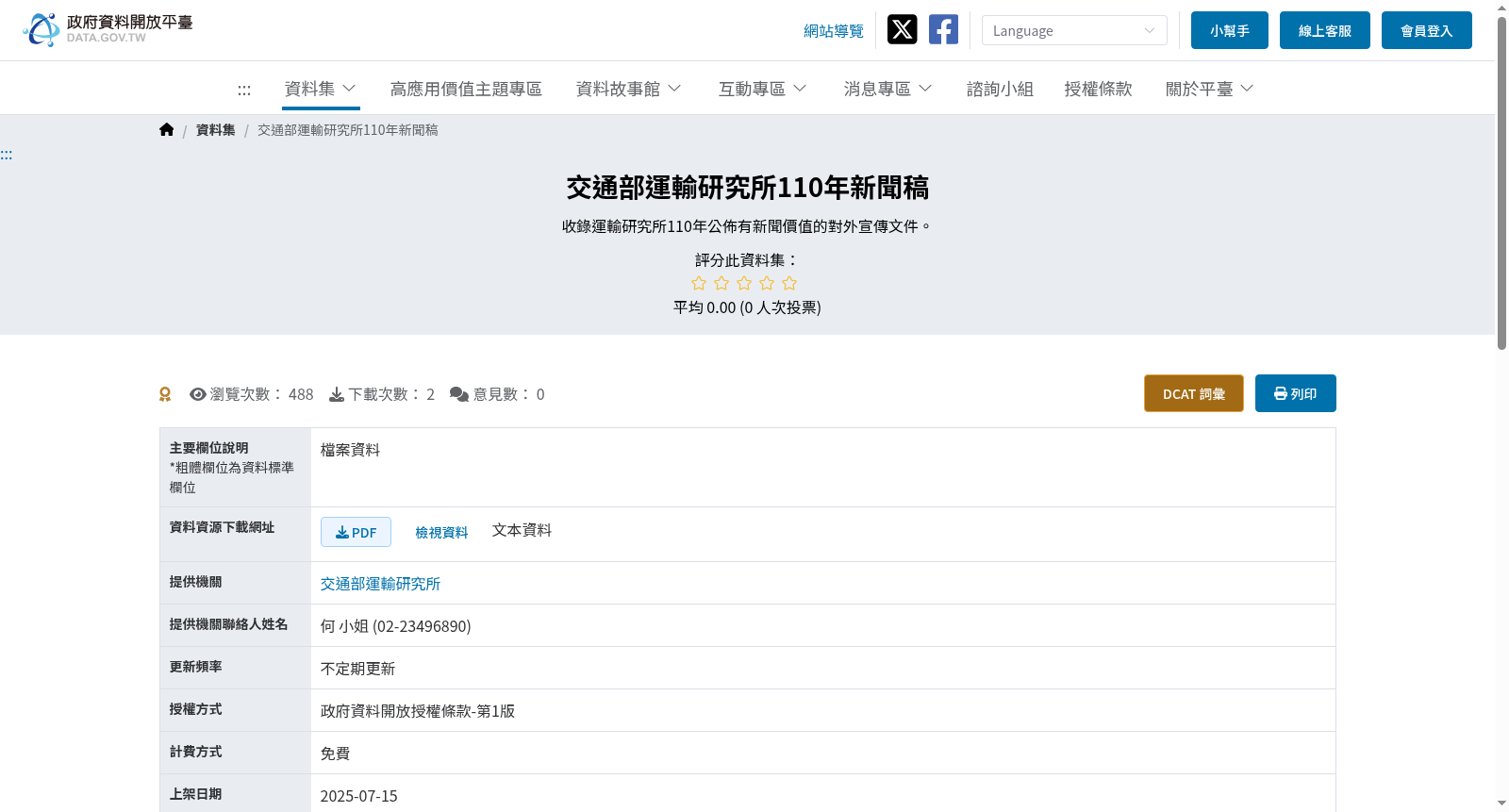The image size is (1509, 812).
Task: Select the 文本資料 label text
Action: 522,530
